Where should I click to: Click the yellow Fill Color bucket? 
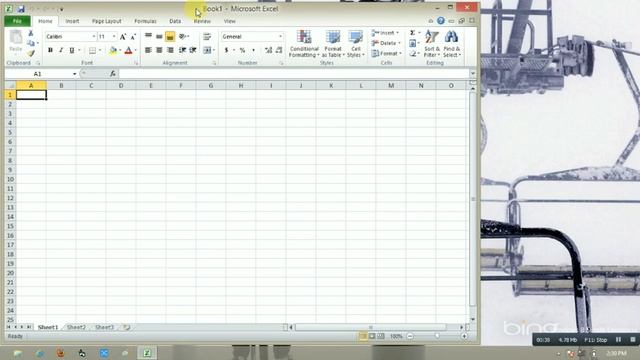[x=113, y=50]
